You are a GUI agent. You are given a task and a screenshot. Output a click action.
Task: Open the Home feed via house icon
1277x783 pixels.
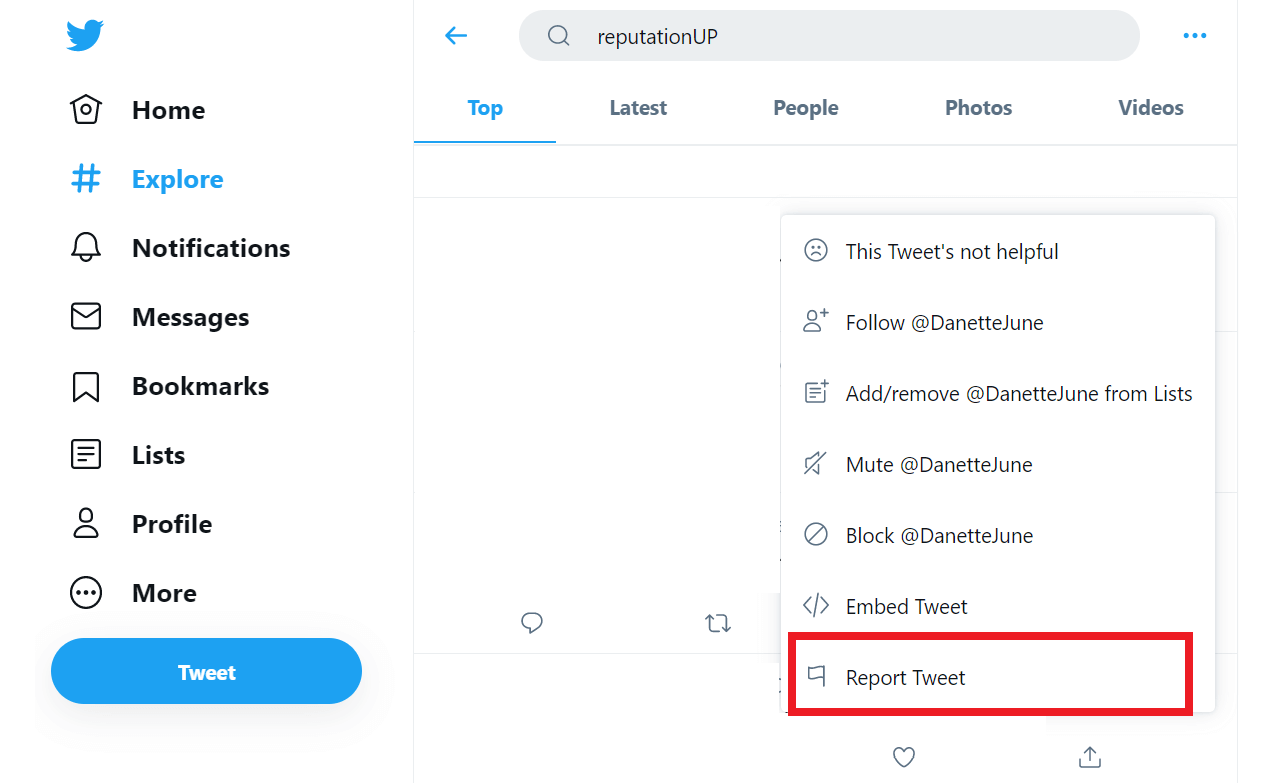tap(85, 109)
